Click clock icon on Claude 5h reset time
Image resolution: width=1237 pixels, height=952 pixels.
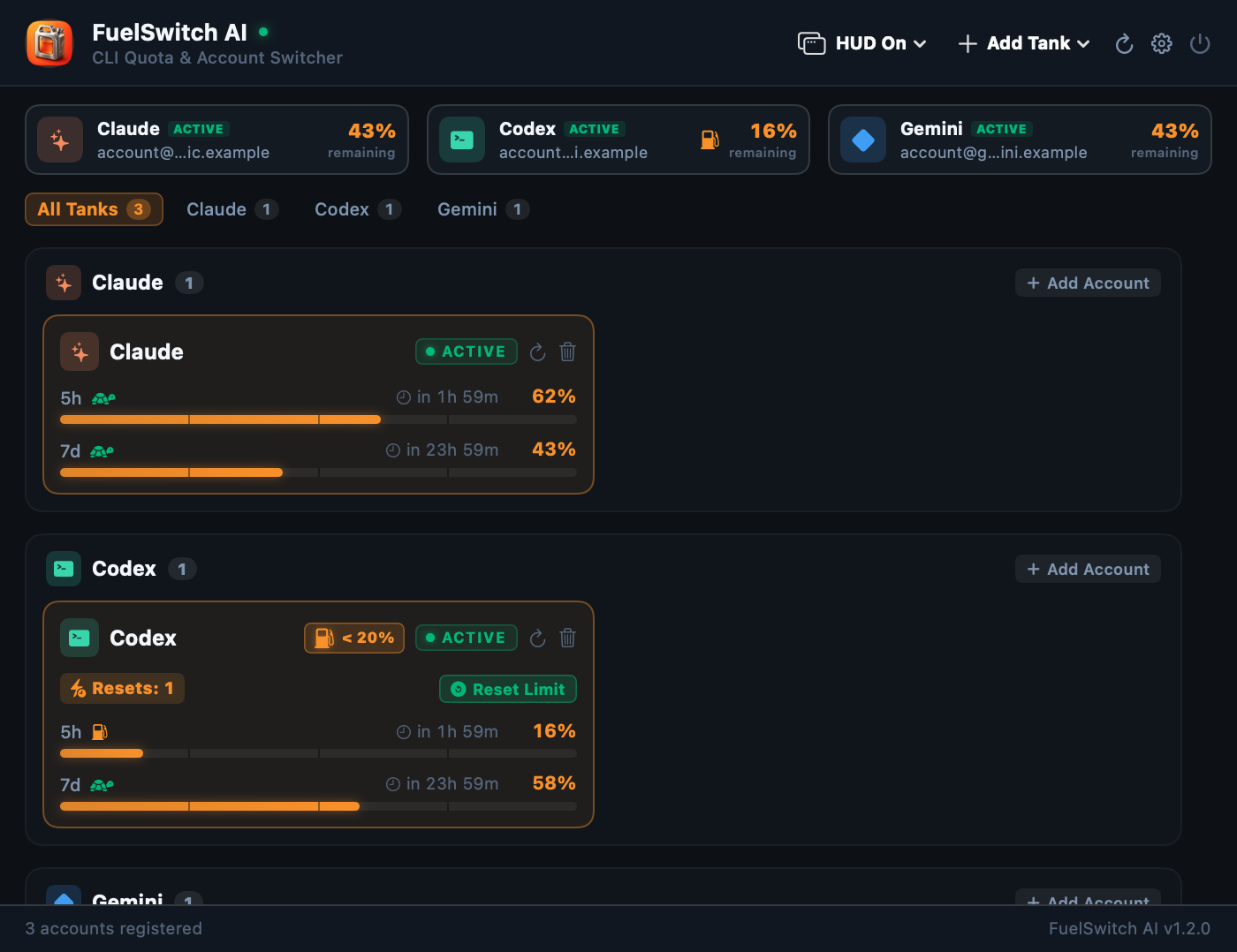coord(404,397)
